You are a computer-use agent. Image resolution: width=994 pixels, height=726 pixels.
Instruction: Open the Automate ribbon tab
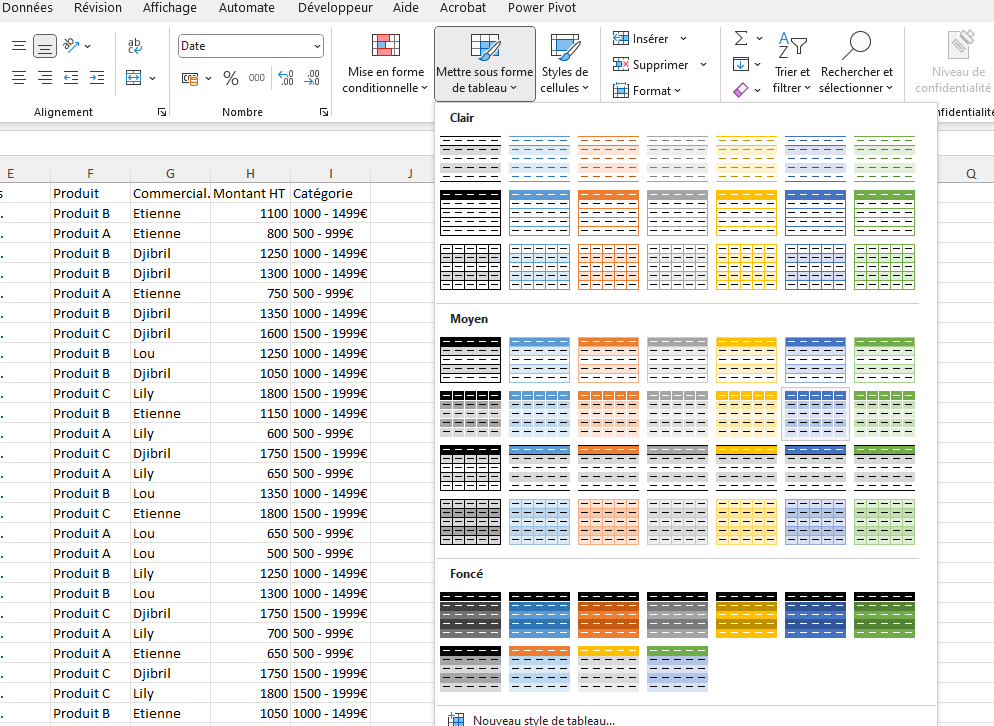pyautogui.click(x=247, y=8)
